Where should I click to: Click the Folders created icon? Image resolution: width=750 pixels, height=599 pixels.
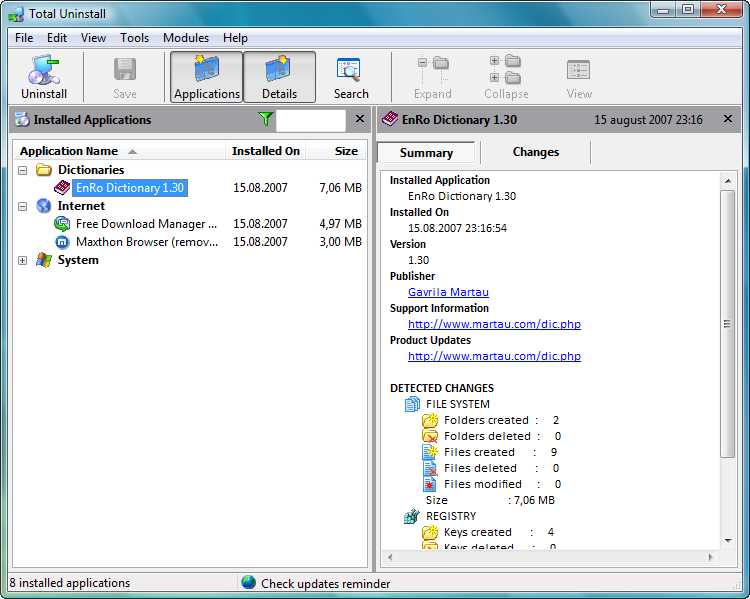430,420
